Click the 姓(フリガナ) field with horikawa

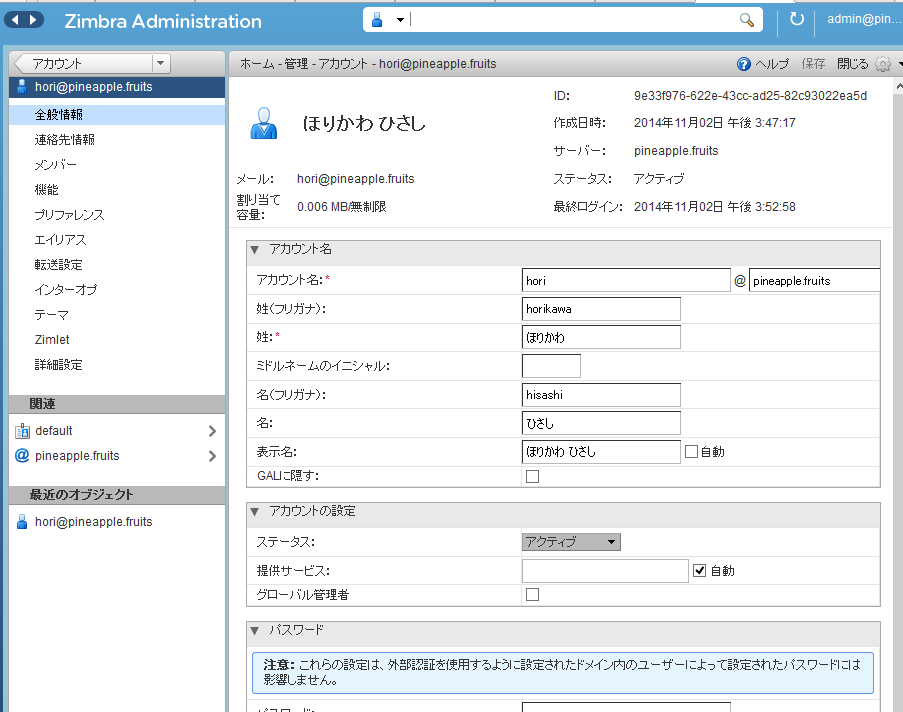(601, 309)
